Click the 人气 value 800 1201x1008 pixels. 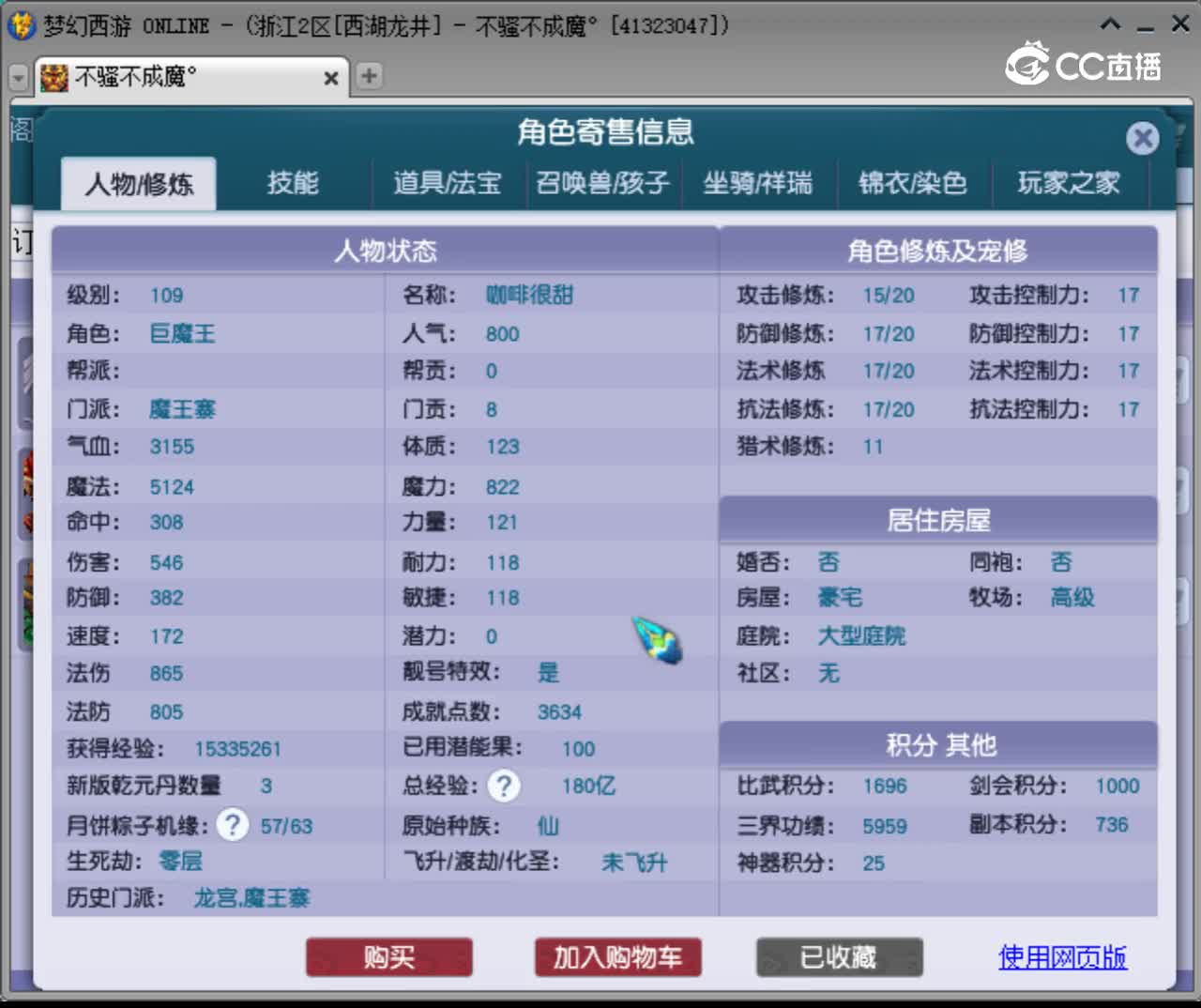pos(502,334)
